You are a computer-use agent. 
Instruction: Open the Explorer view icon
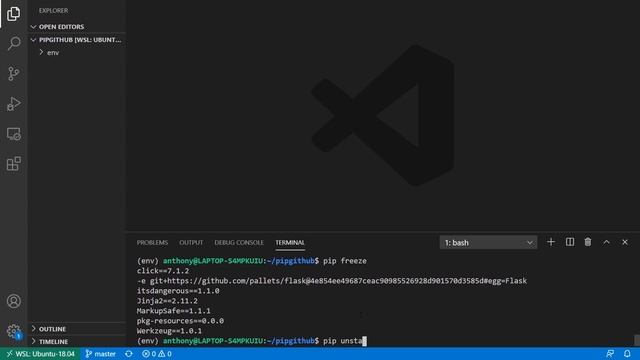(13, 13)
